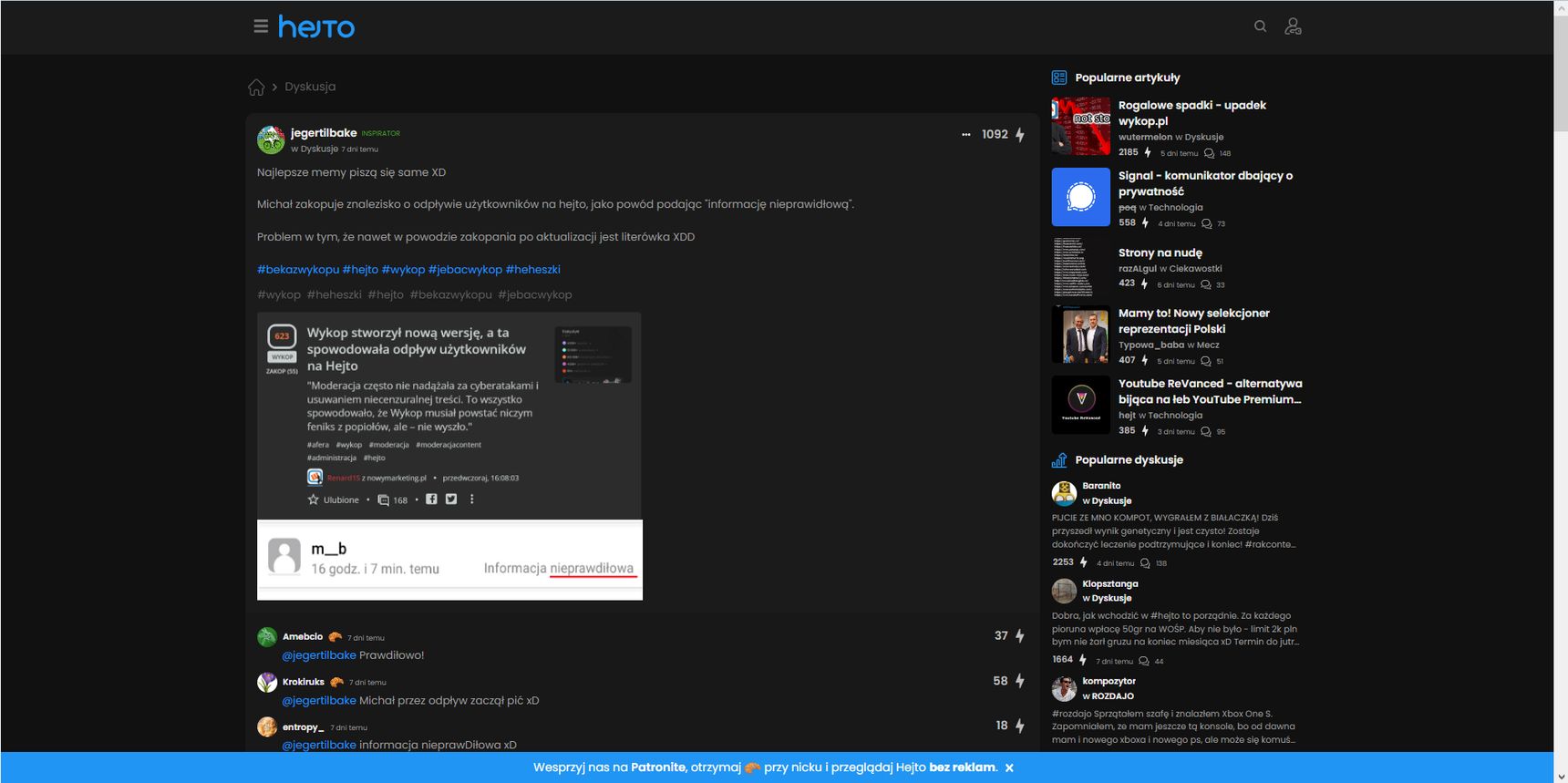Open comments icon of Baranito's discussion

(x=1145, y=563)
